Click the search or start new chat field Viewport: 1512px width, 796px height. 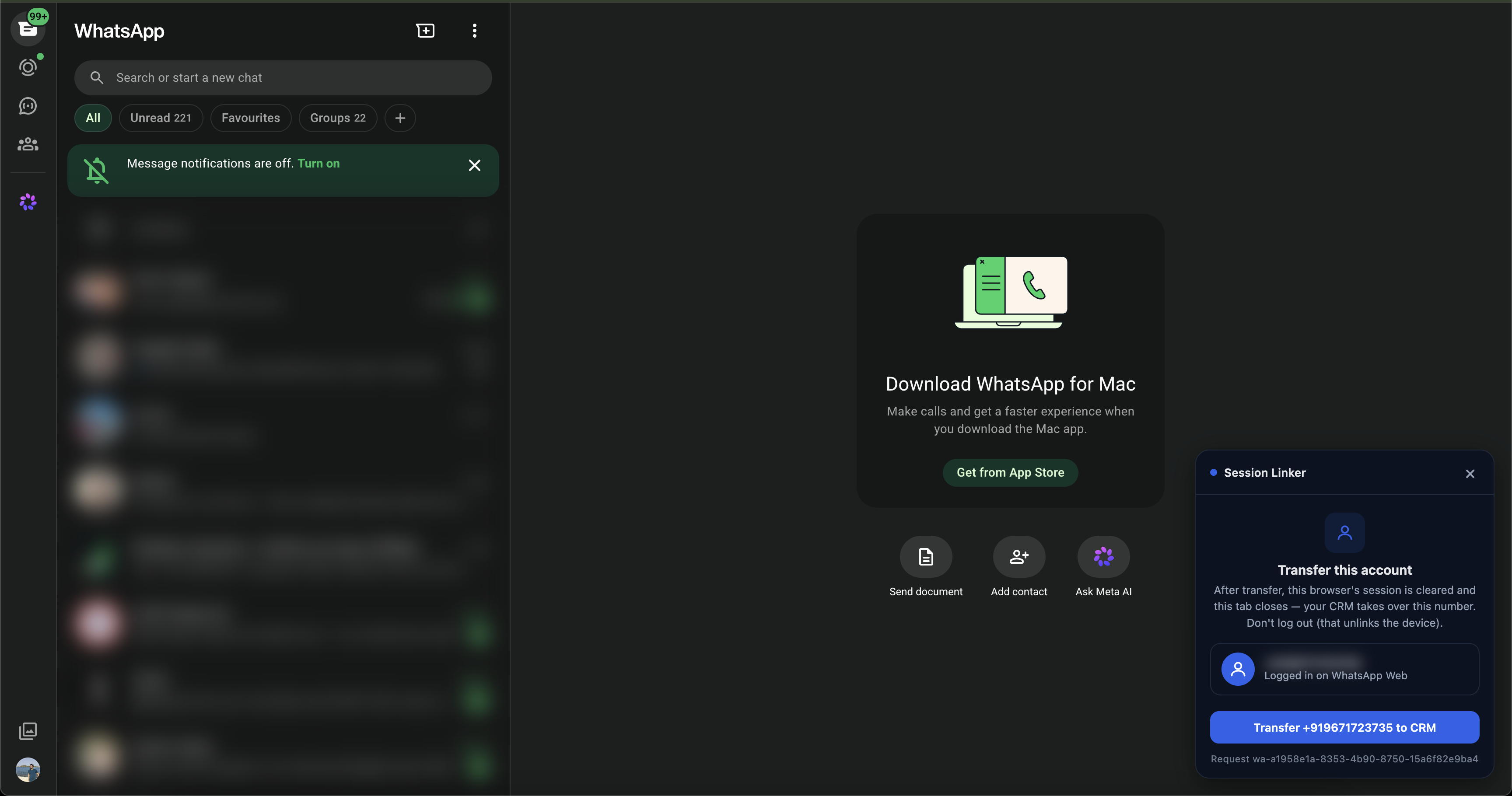[x=283, y=78]
